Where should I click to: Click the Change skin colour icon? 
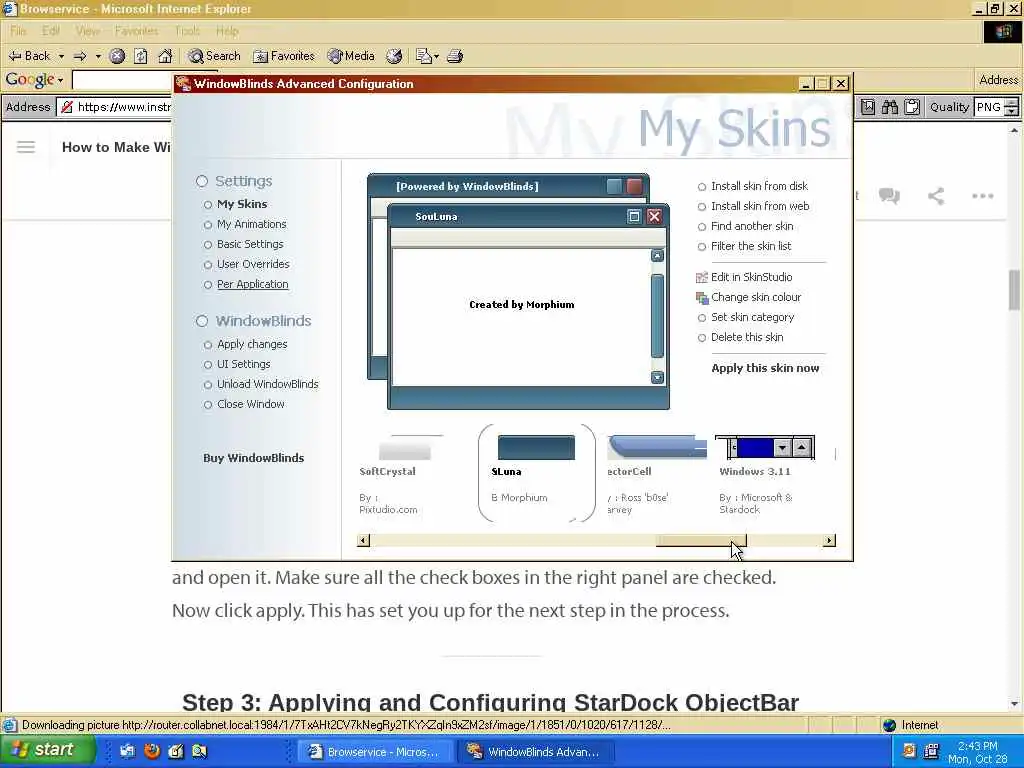[x=702, y=298]
